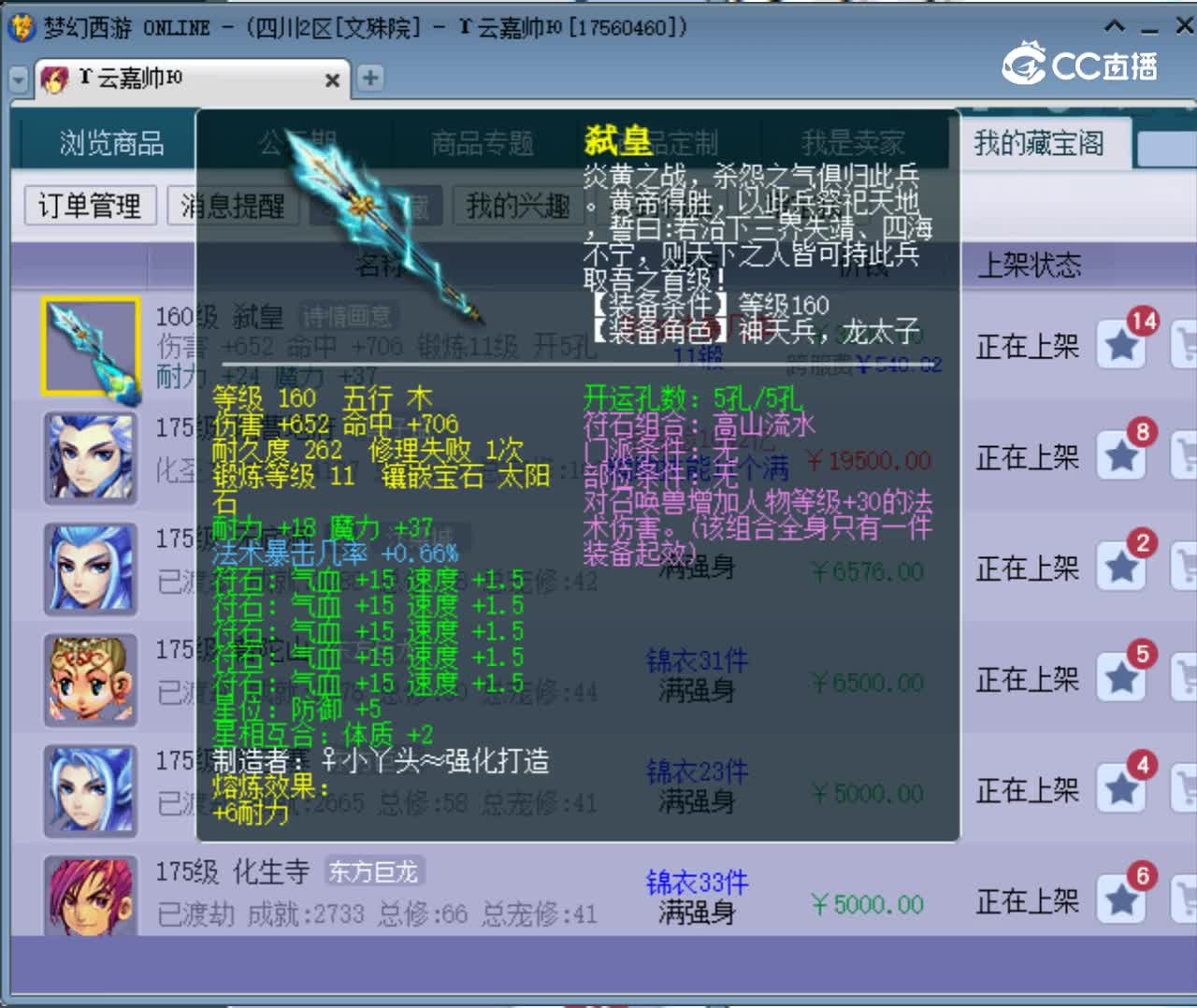Click the ¥19500.00 price

(x=869, y=460)
